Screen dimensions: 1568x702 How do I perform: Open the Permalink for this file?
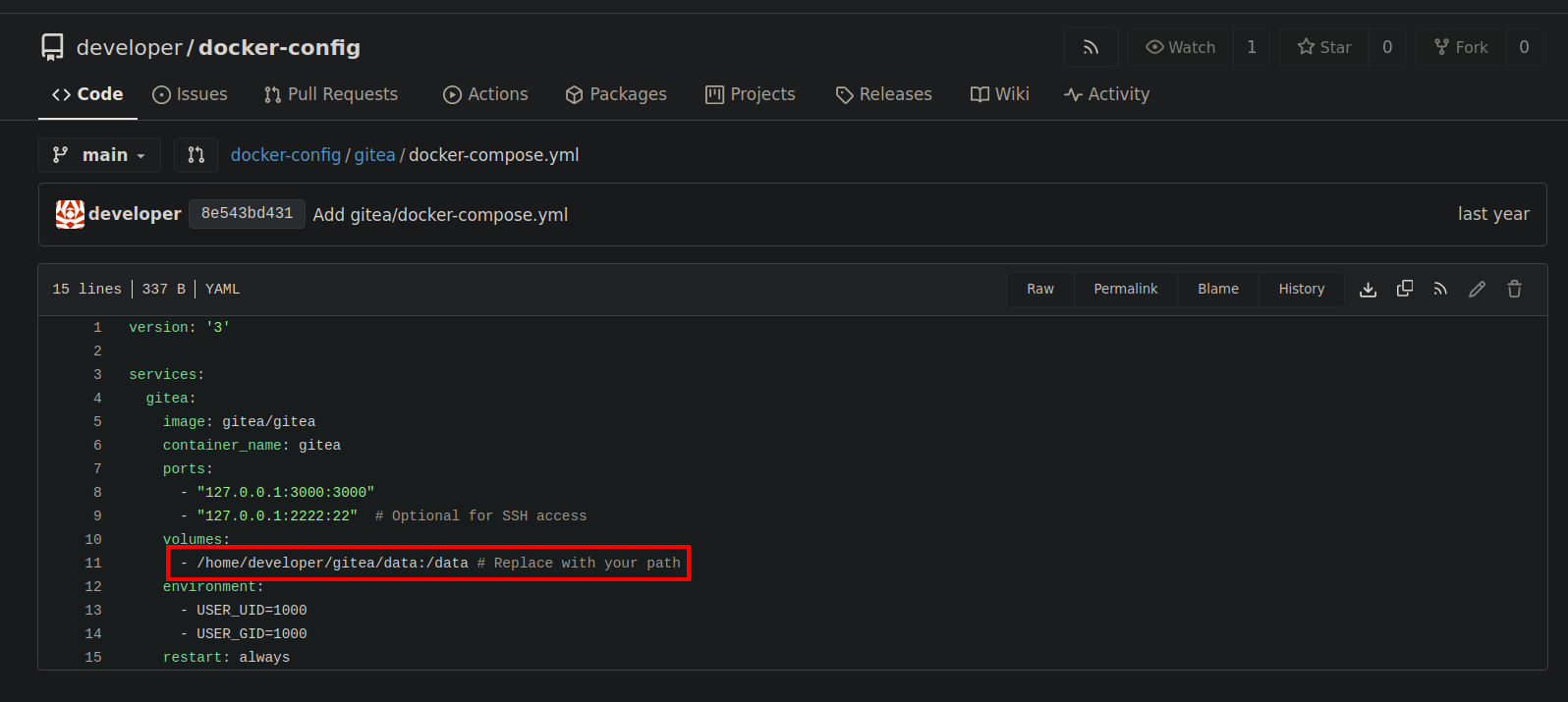(1126, 289)
